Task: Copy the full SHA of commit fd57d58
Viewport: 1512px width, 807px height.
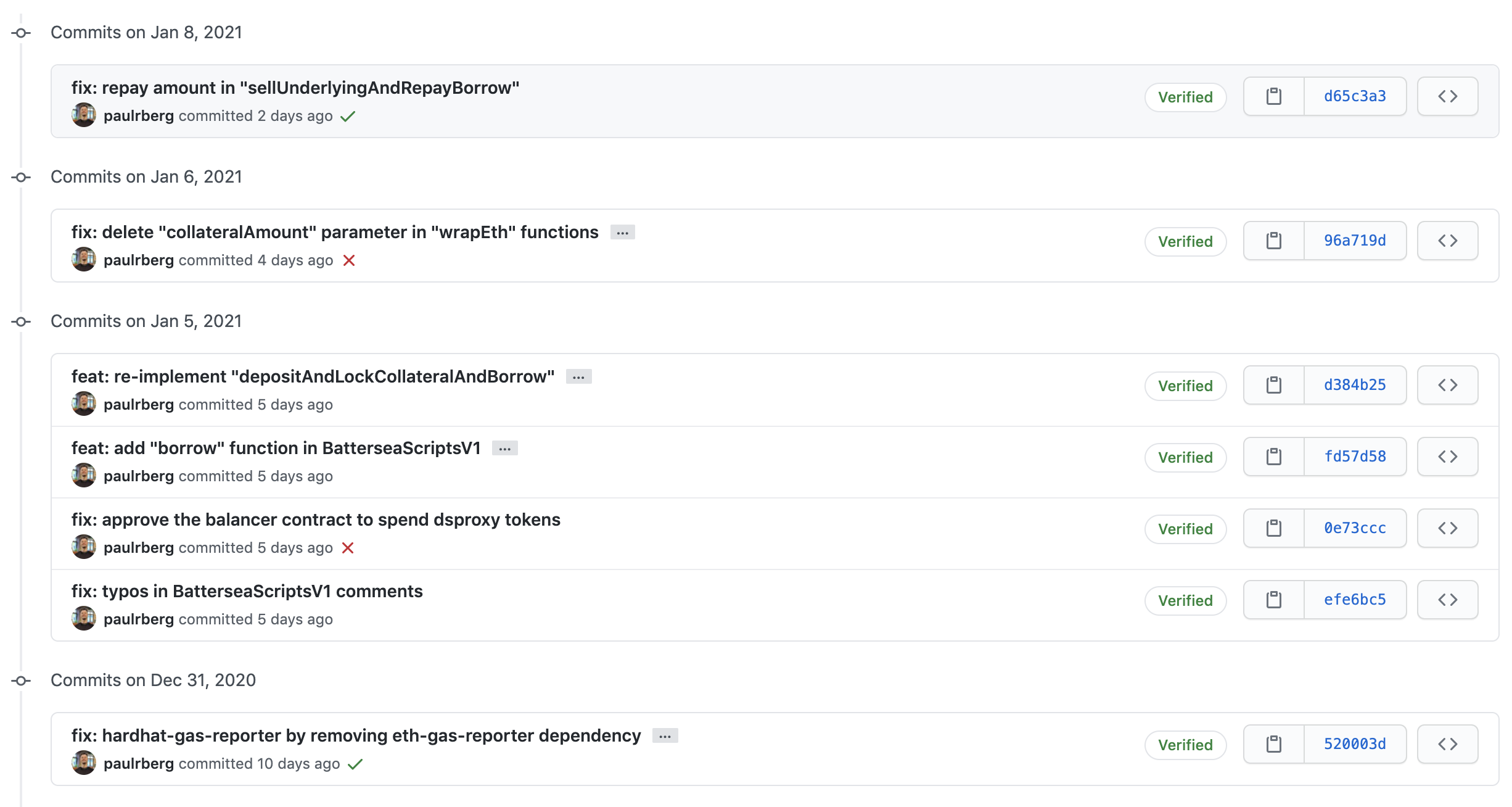Action: [x=1273, y=457]
